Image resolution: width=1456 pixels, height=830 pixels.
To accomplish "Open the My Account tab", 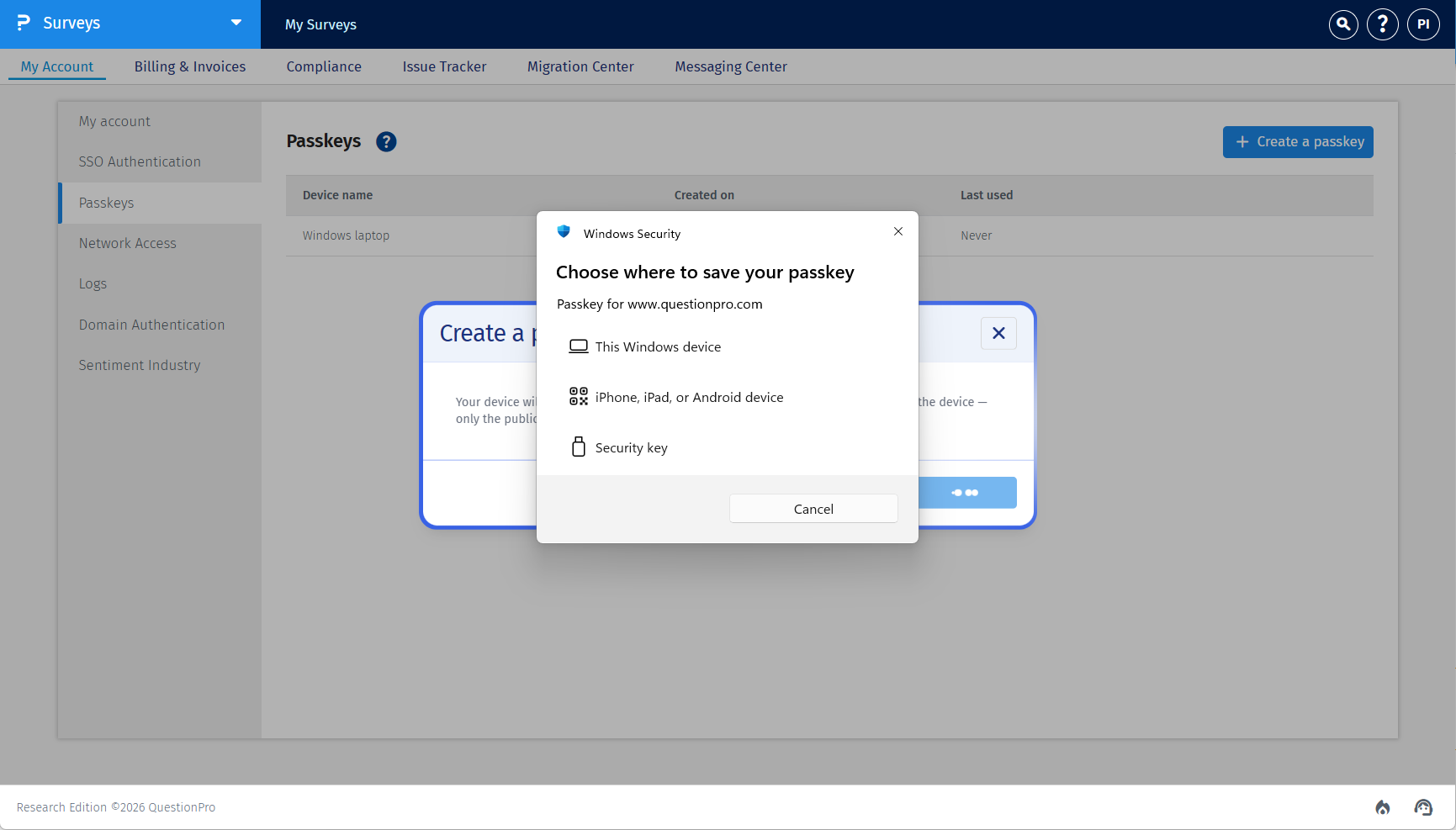I will [x=57, y=66].
